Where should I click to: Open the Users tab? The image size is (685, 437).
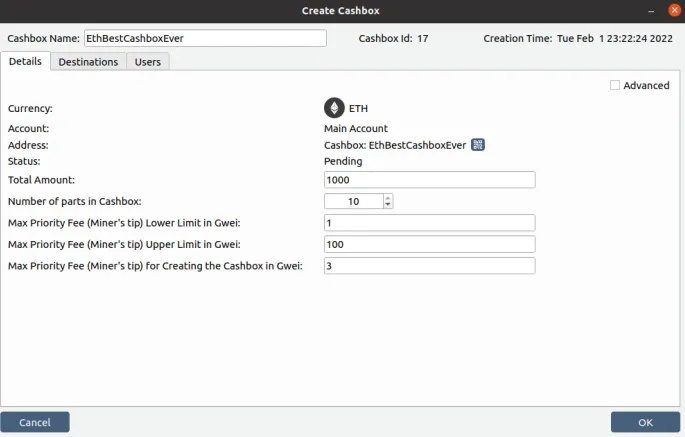coord(148,62)
